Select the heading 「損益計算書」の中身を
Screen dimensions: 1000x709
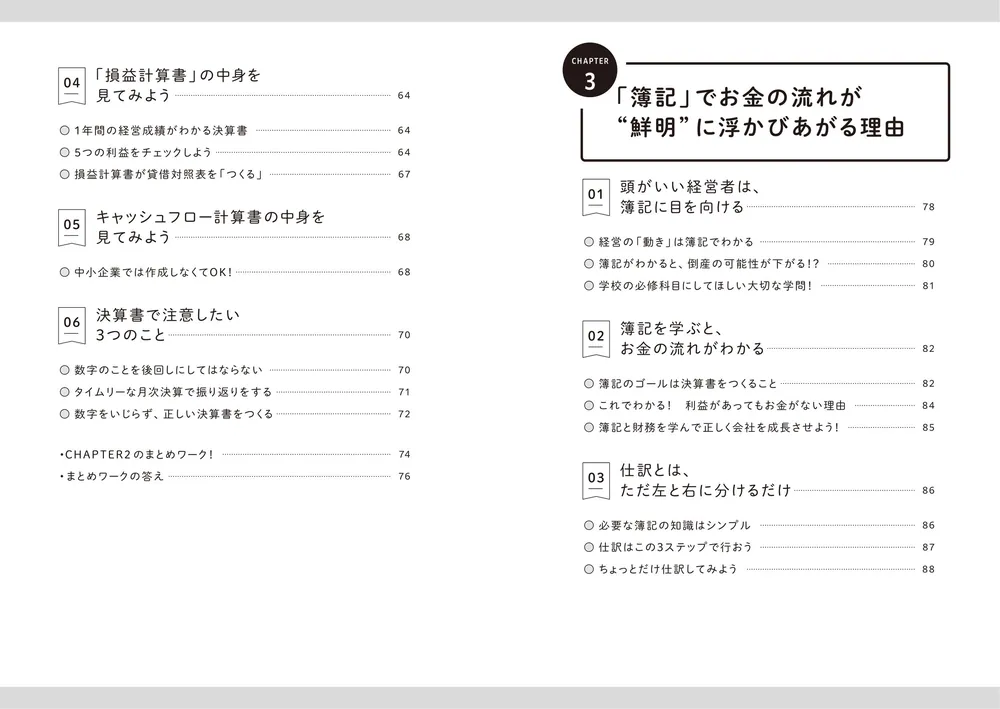pyautogui.click(x=179, y=75)
